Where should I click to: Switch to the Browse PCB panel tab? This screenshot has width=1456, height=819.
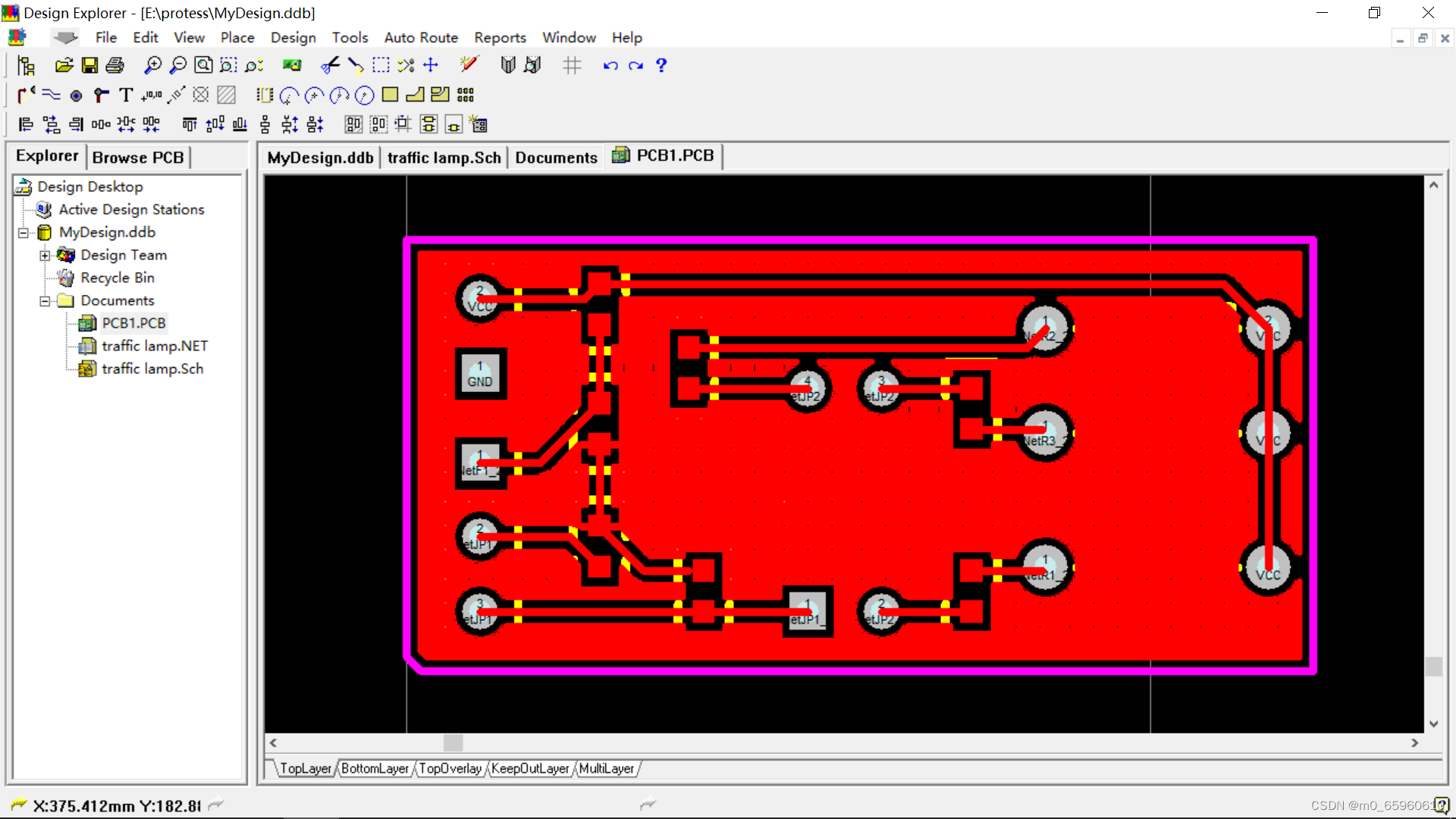pyautogui.click(x=138, y=158)
